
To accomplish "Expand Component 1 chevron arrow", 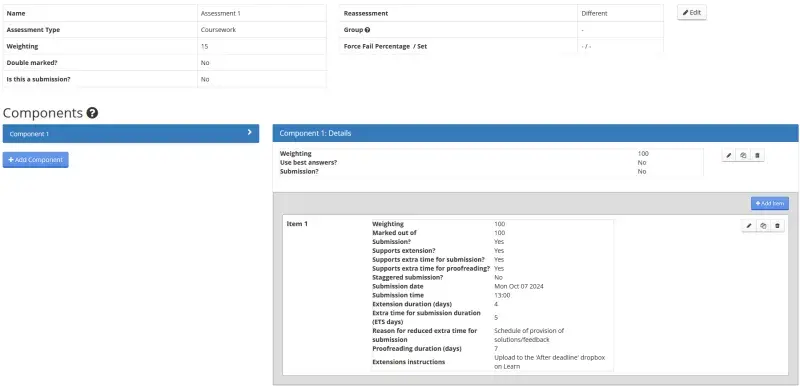I will (x=249, y=132).
